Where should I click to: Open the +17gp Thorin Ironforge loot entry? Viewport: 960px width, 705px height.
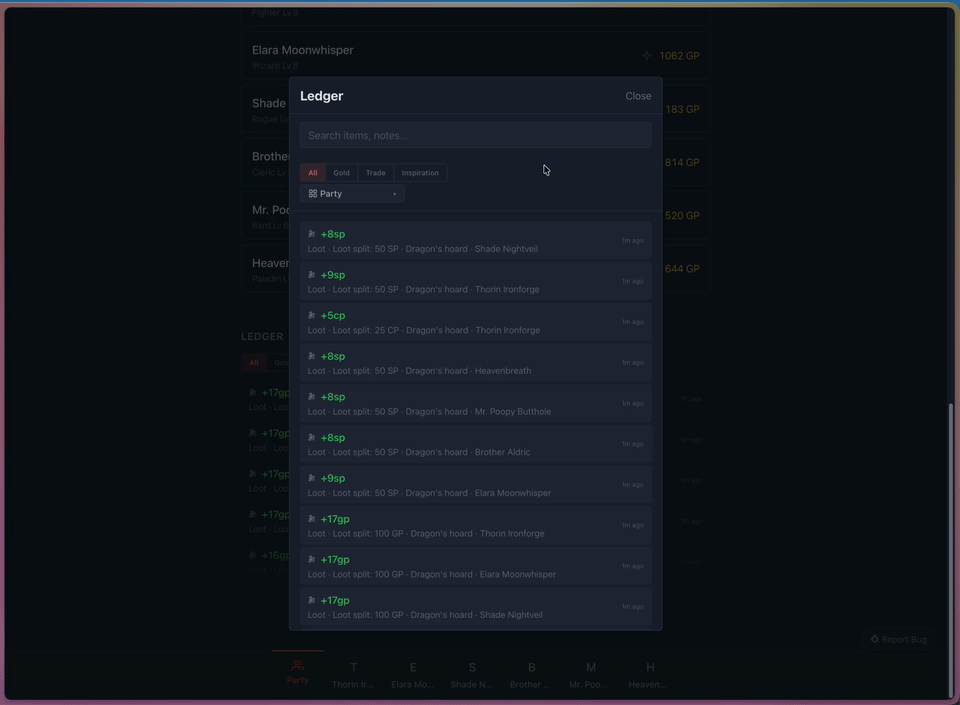point(476,526)
